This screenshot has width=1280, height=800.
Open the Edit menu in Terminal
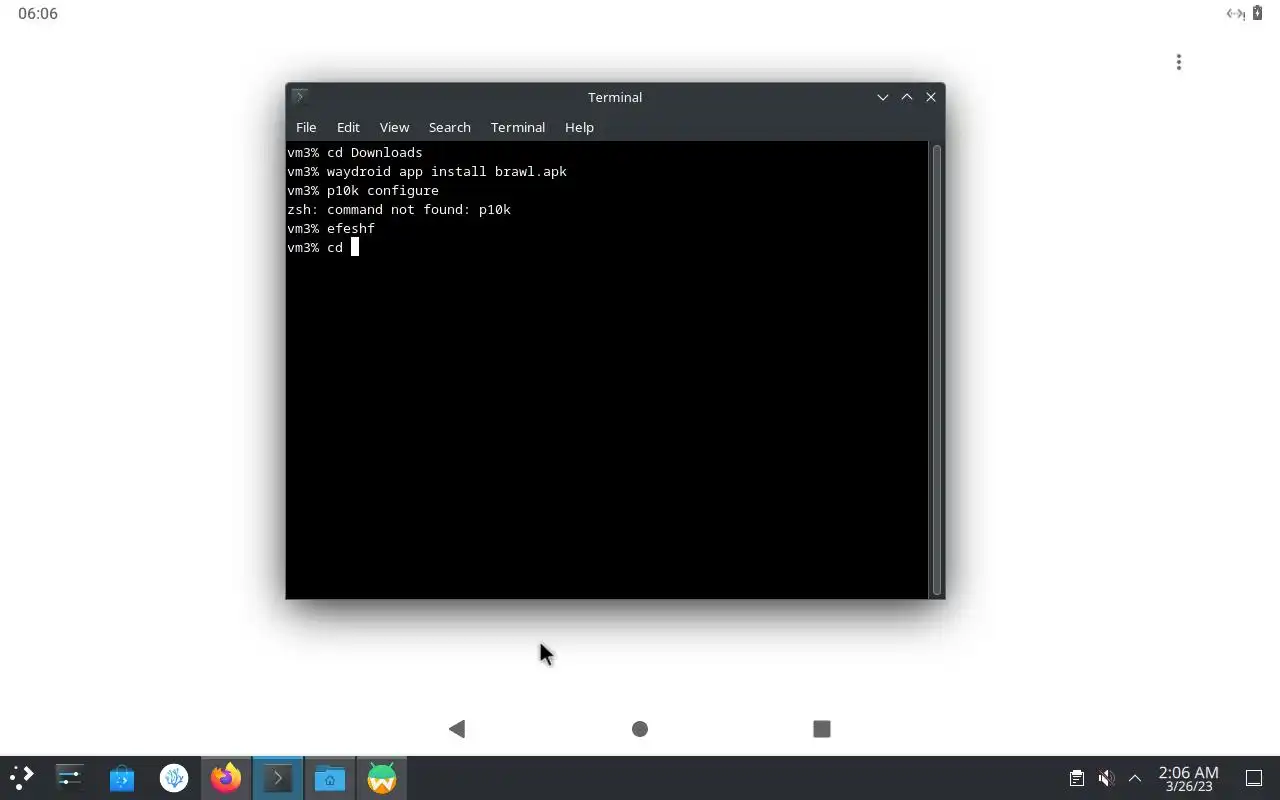348,127
